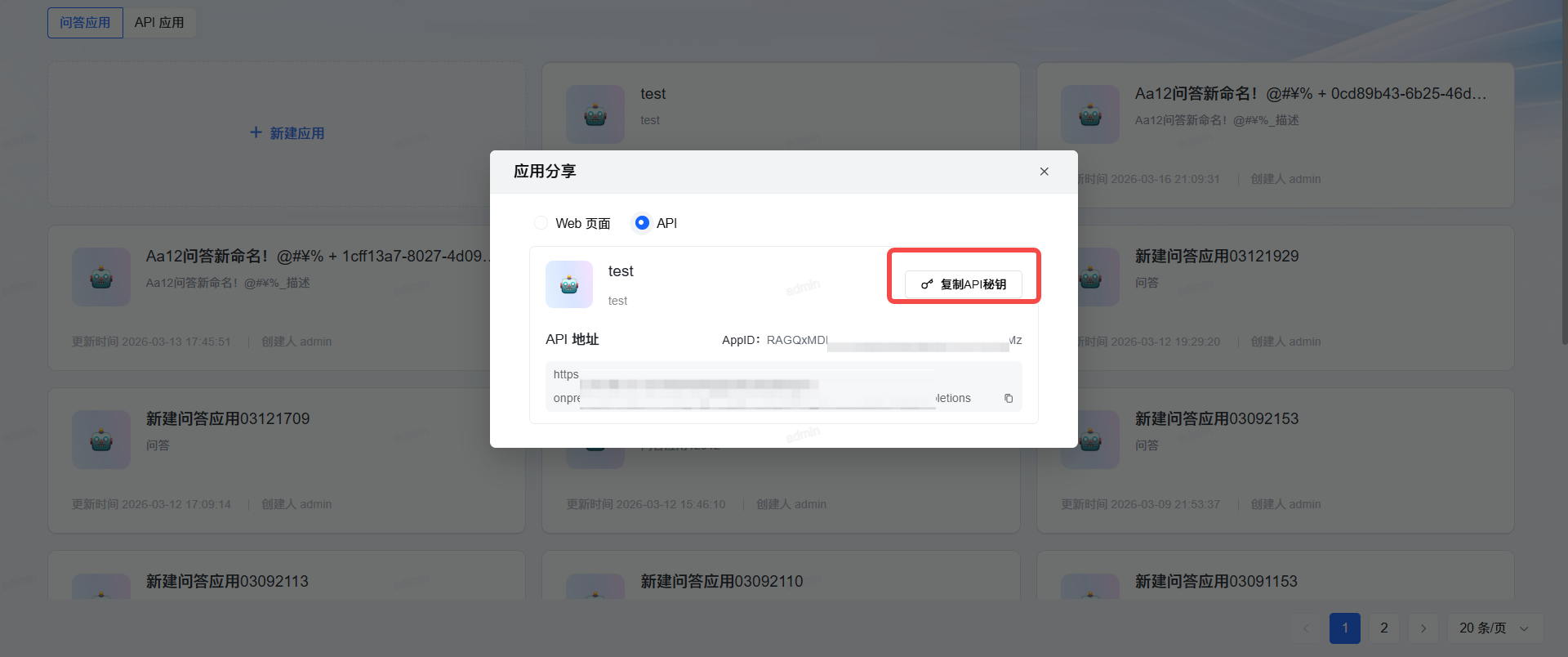Click robot icon of 新建问答应用03121929
Viewport: 1568px width, 657px height.
click(x=1090, y=277)
